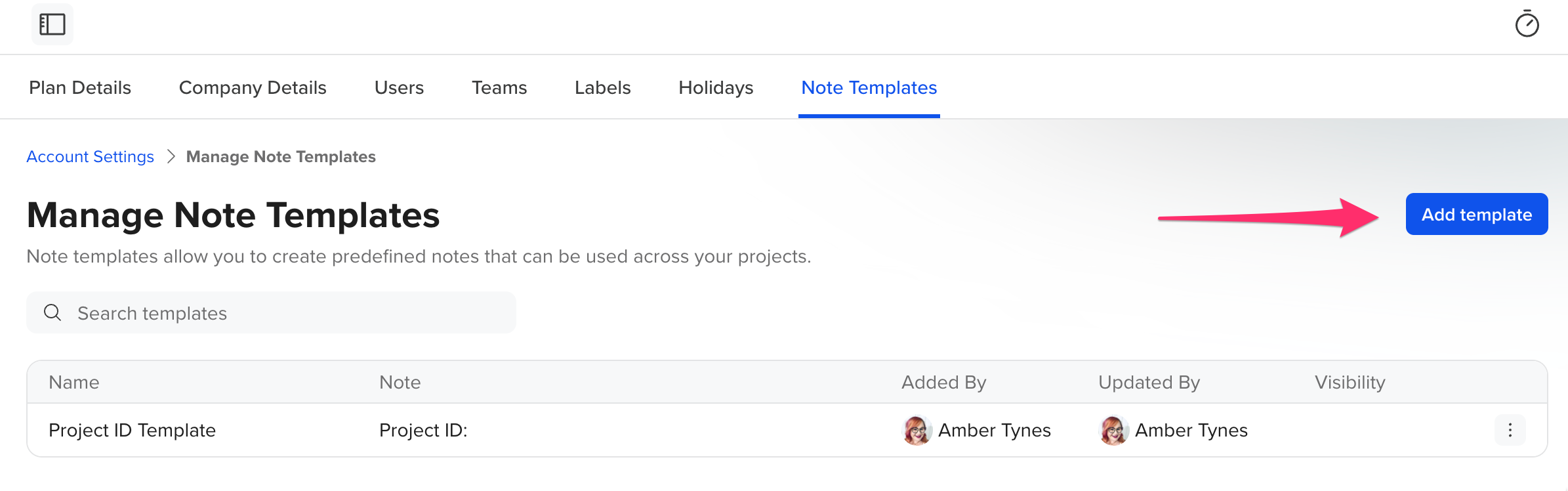The image size is (1568, 491).
Task: Click the breadcrumb chevron separator
Action: (x=171, y=156)
